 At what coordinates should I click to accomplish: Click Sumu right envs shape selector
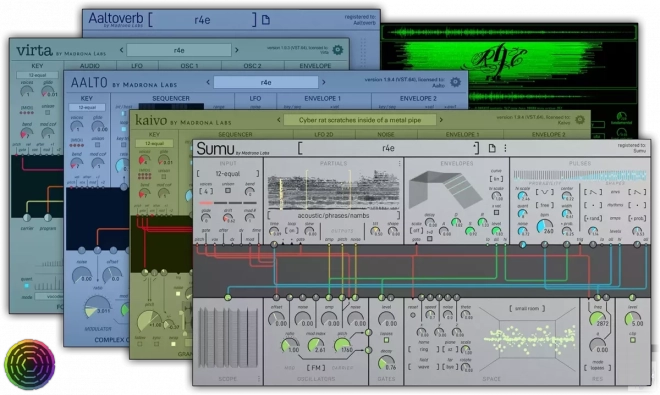tap(637, 192)
